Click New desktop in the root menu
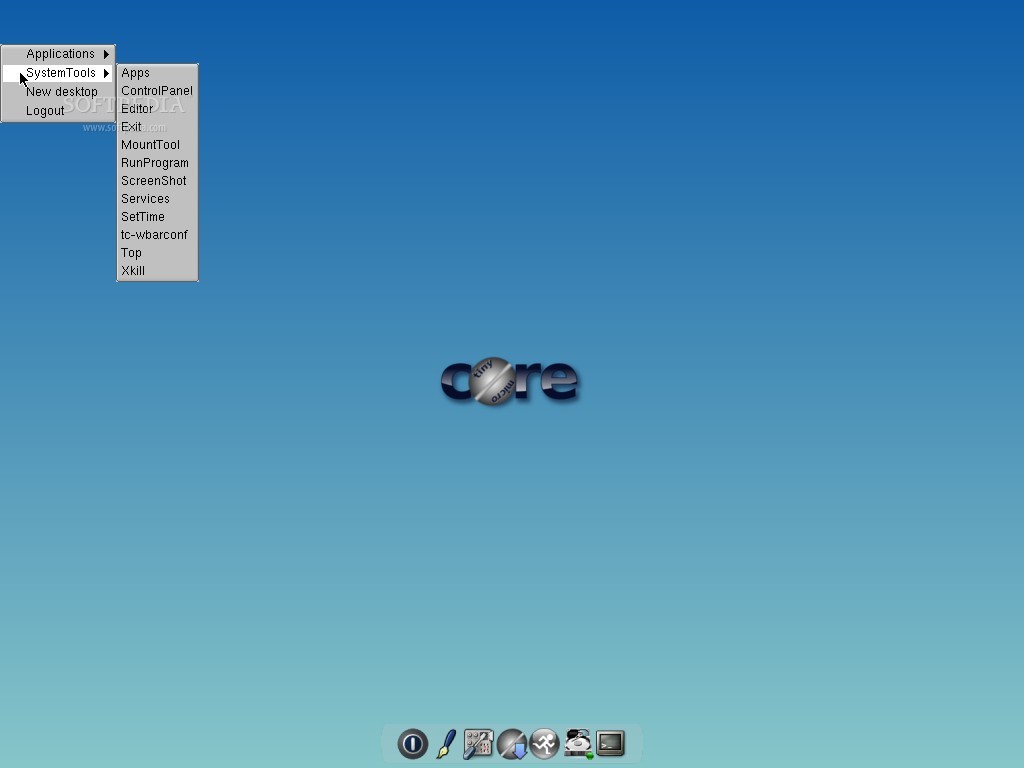Screen dimensions: 1024x768 point(61,91)
